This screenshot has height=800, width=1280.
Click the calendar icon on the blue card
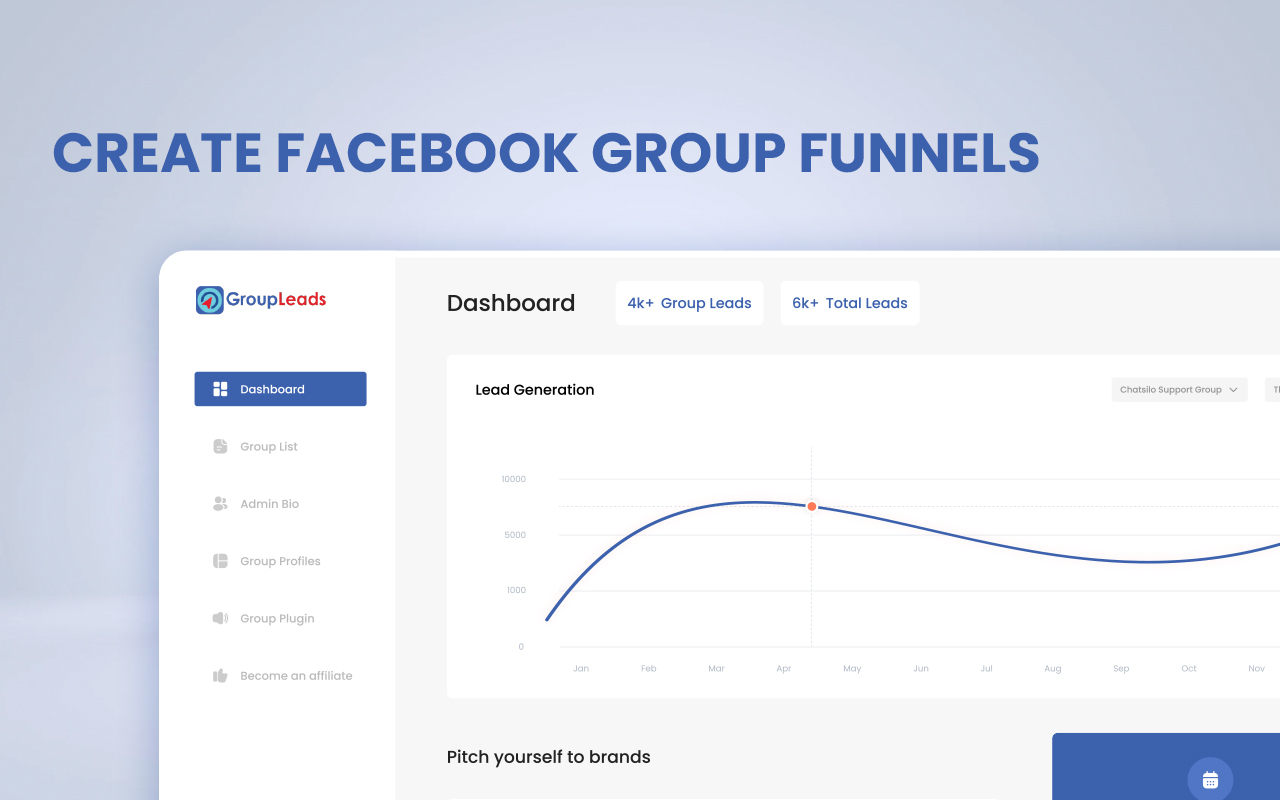point(1209,779)
